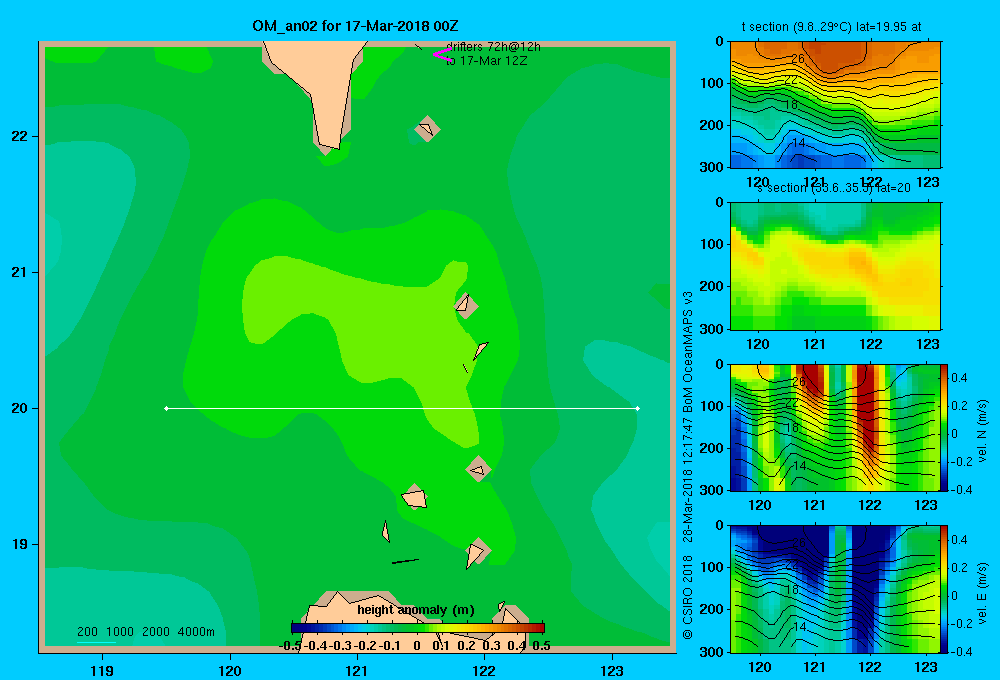Open the salinity section panel
The image size is (1000, 680).
pyautogui.click(x=835, y=266)
